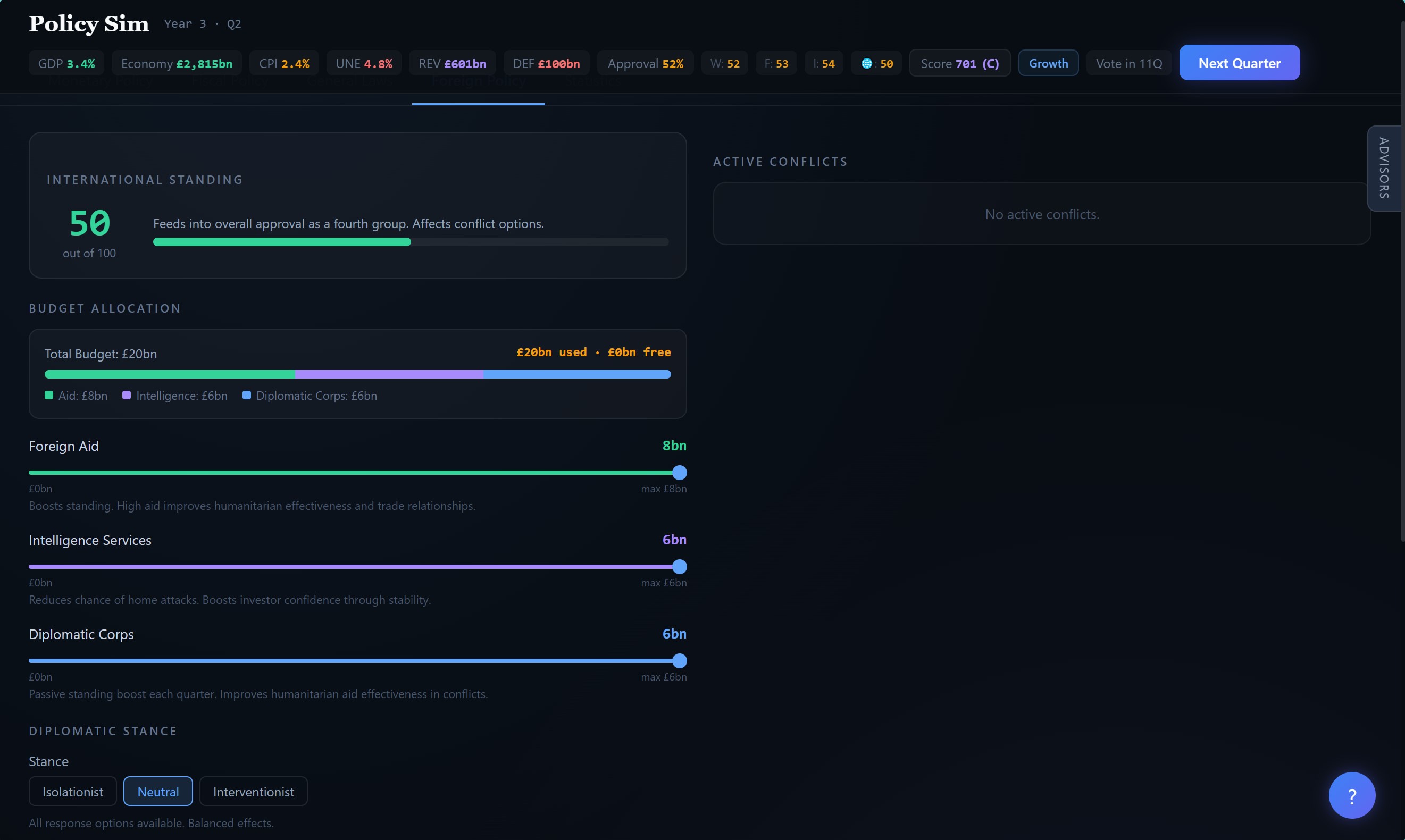
Task: Open the help question mark button
Action: click(x=1351, y=795)
